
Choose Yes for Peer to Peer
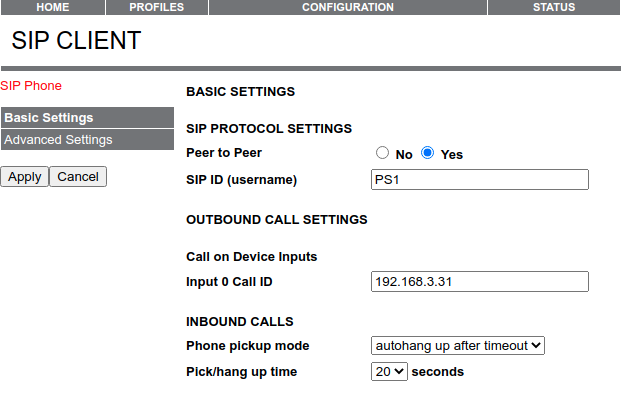428,154
